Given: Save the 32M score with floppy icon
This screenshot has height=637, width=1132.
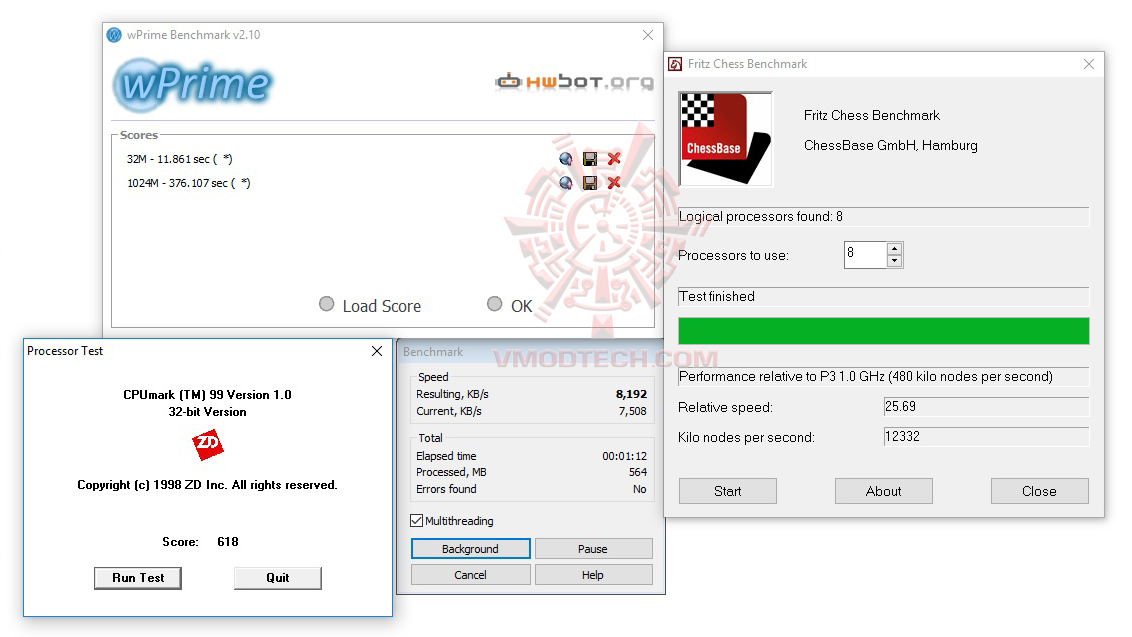Looking at the screenshot, I should click(x=590, y=159).
